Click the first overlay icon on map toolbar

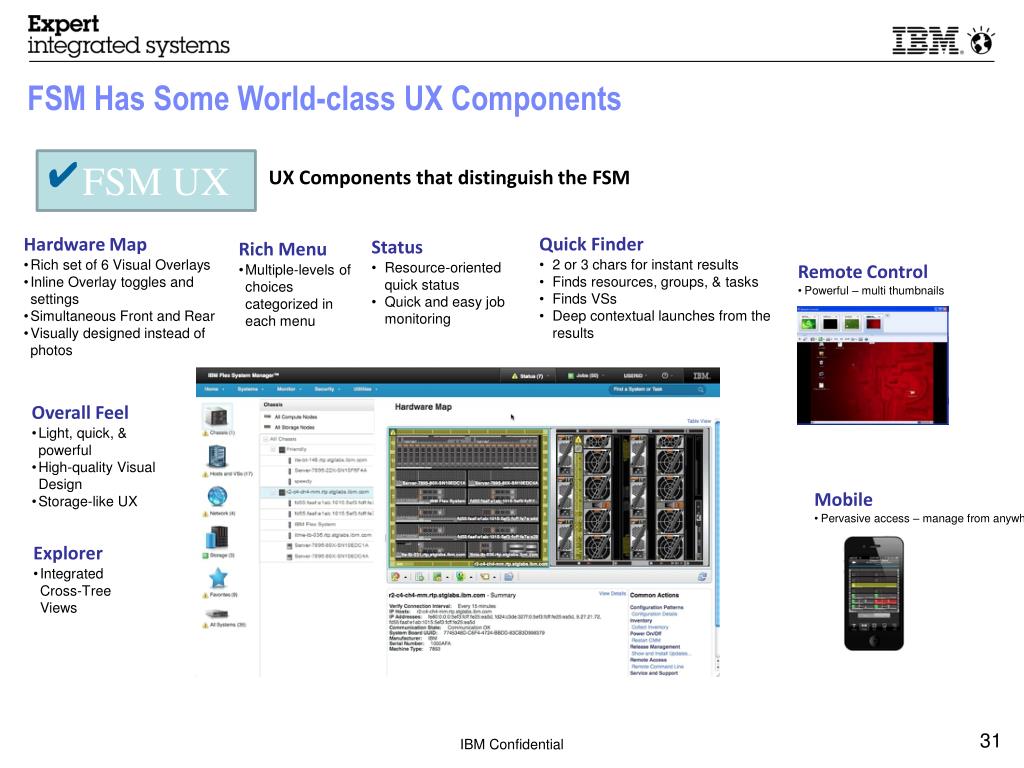coord(395,577)
